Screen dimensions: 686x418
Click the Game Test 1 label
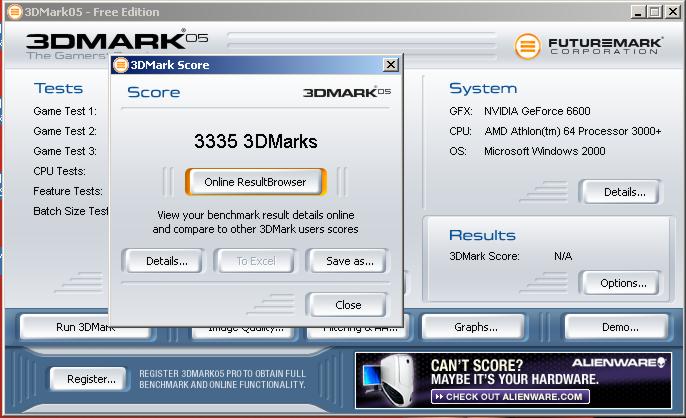(65, 111)
